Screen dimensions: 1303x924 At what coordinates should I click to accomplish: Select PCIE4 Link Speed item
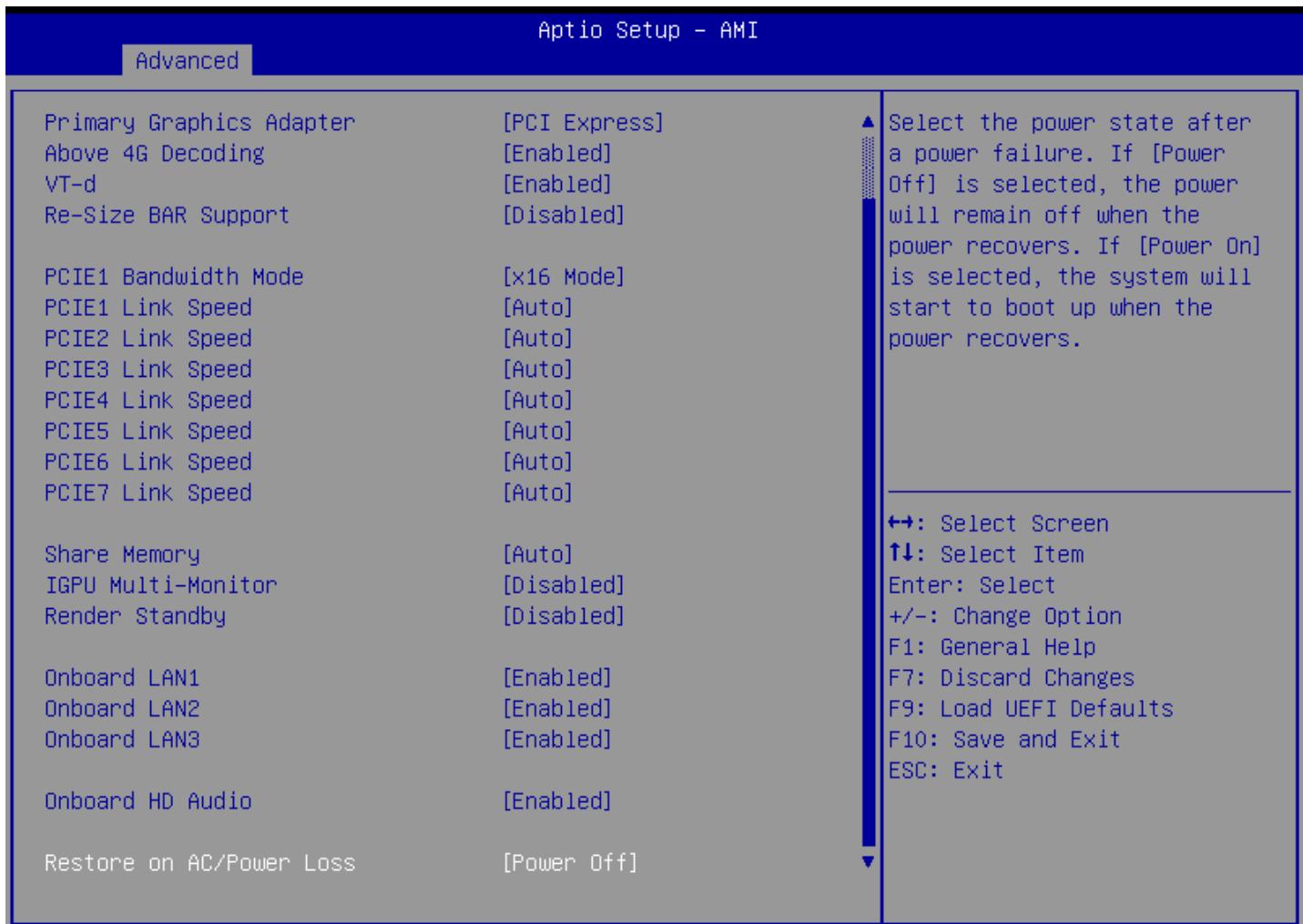[148, 401]
